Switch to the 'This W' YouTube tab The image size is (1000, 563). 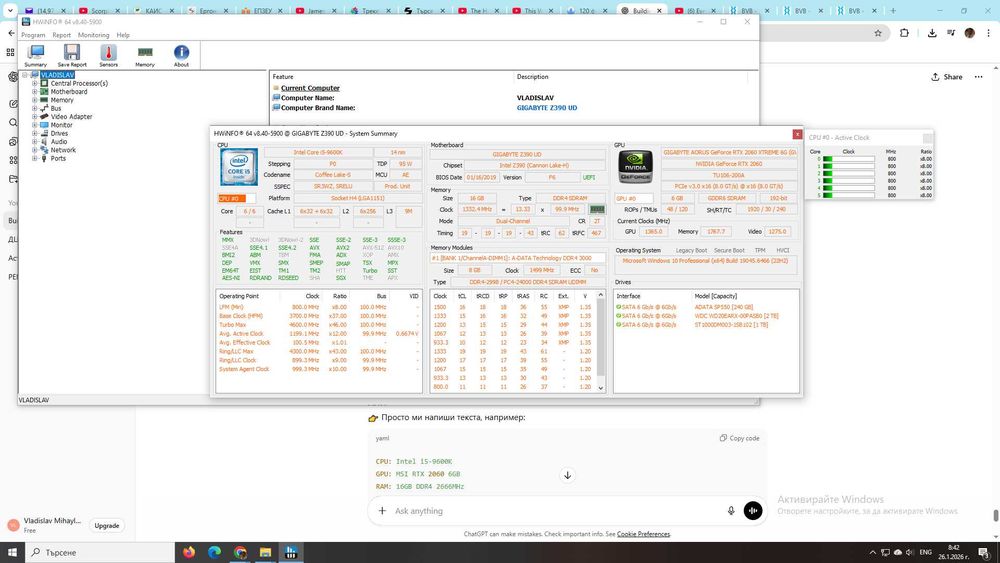point(533,11)
